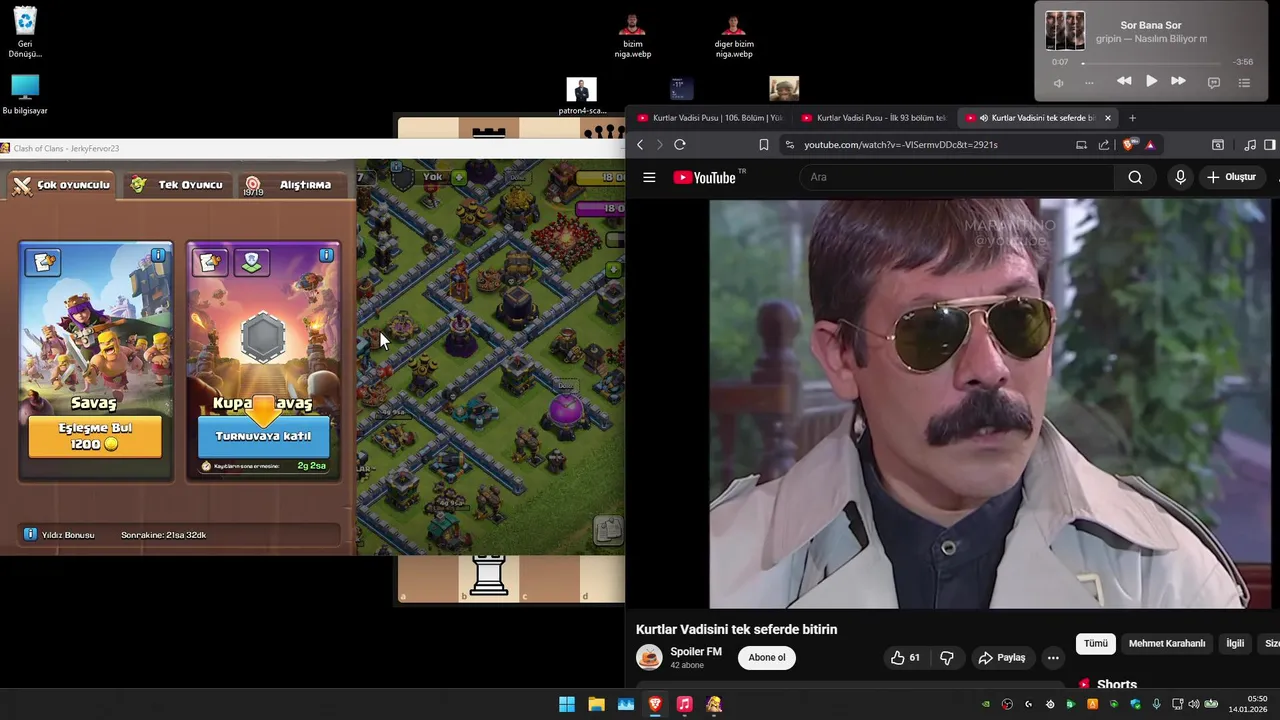Click the NVIDIA tray icon

click(986, 705)
